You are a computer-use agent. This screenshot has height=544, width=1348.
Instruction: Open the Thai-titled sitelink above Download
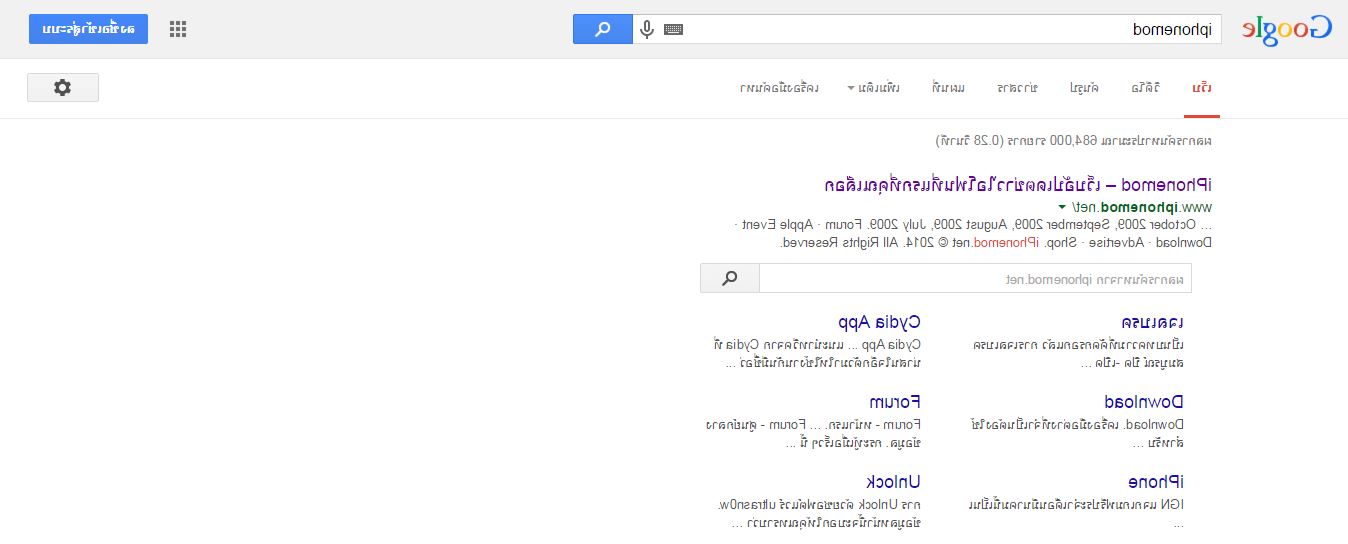click(x=1153, y=322)
